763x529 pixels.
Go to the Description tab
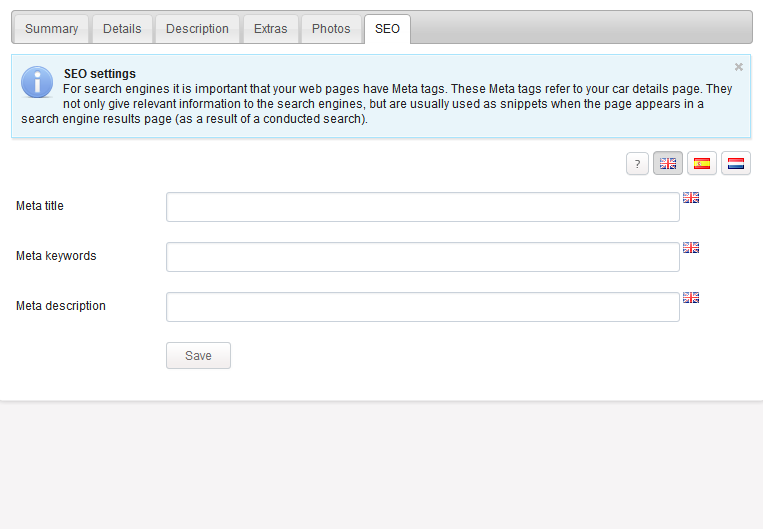tap(197, 29)
